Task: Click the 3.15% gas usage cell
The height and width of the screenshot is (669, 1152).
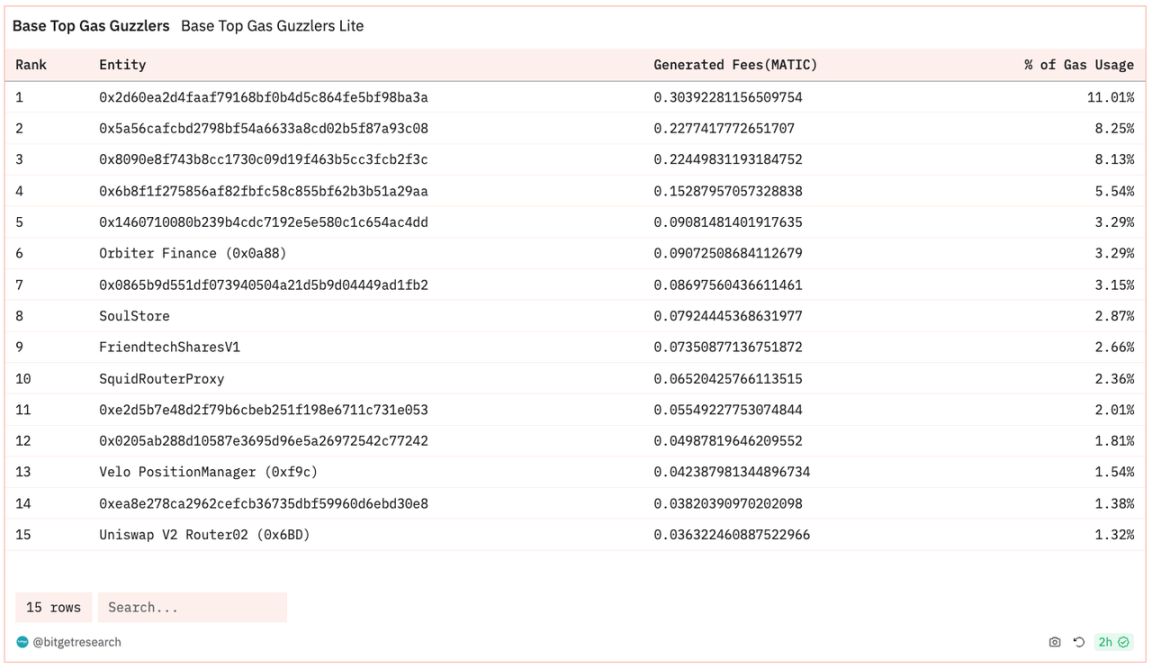Action: 1115,285
